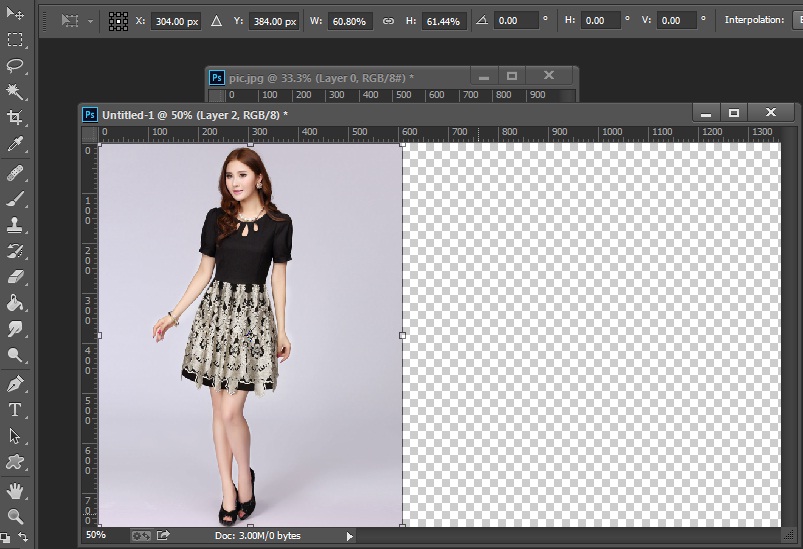
Task: Activate the Hand tool
Action: [15, 490]
